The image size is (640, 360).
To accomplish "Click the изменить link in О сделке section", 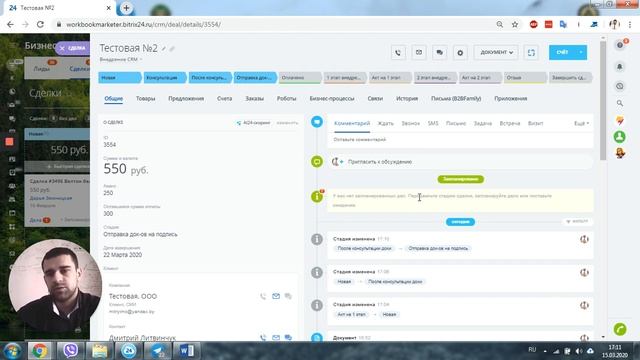I will [287, 123].
